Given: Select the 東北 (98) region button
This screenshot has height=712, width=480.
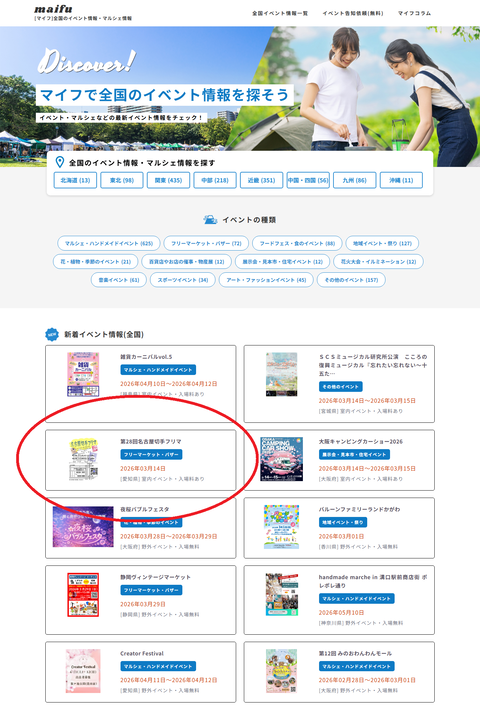Looking at the screenshot, I should point(122,180).
